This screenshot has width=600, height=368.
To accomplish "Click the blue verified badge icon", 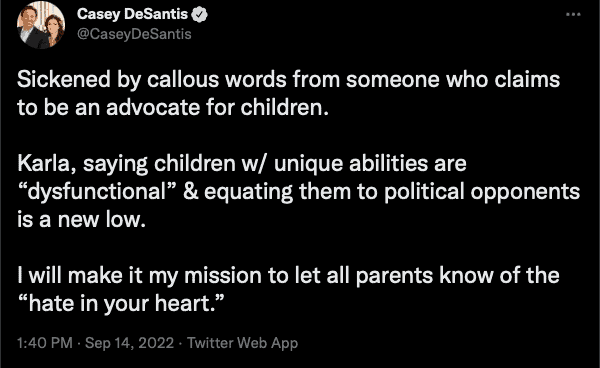I will (199, 15).
